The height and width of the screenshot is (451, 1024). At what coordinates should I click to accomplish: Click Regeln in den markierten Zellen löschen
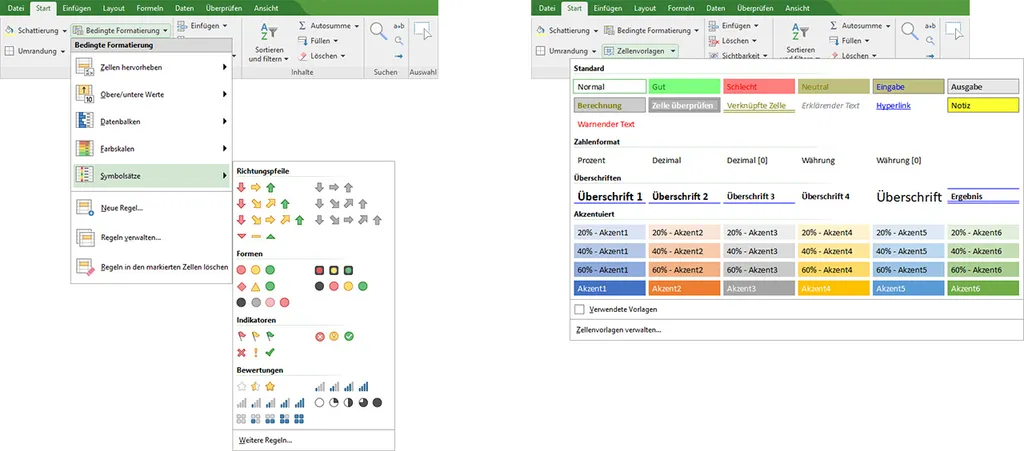[152, 267]
